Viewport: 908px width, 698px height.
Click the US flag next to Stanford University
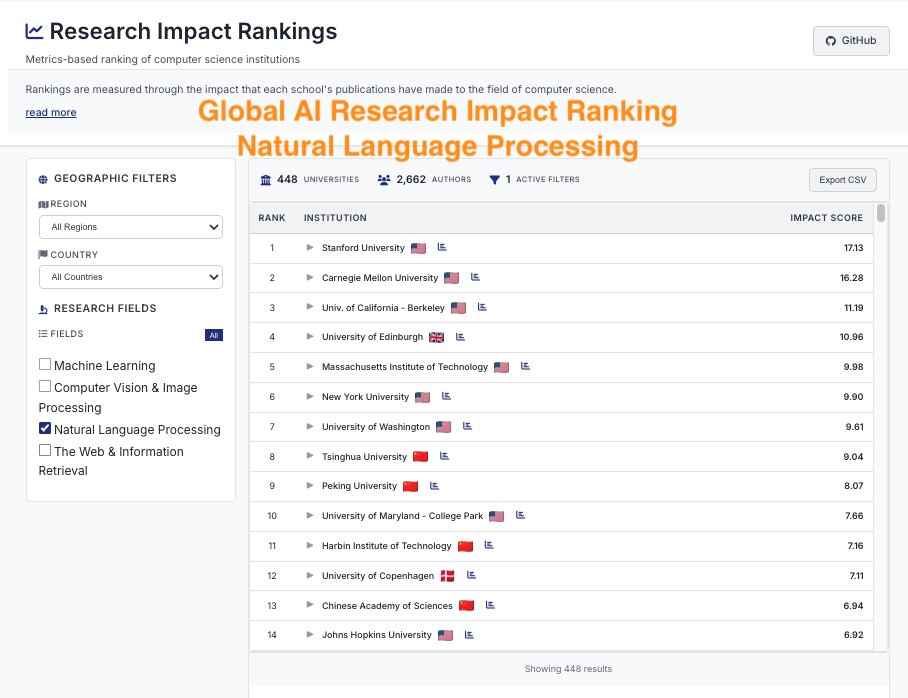click(418, 248)
